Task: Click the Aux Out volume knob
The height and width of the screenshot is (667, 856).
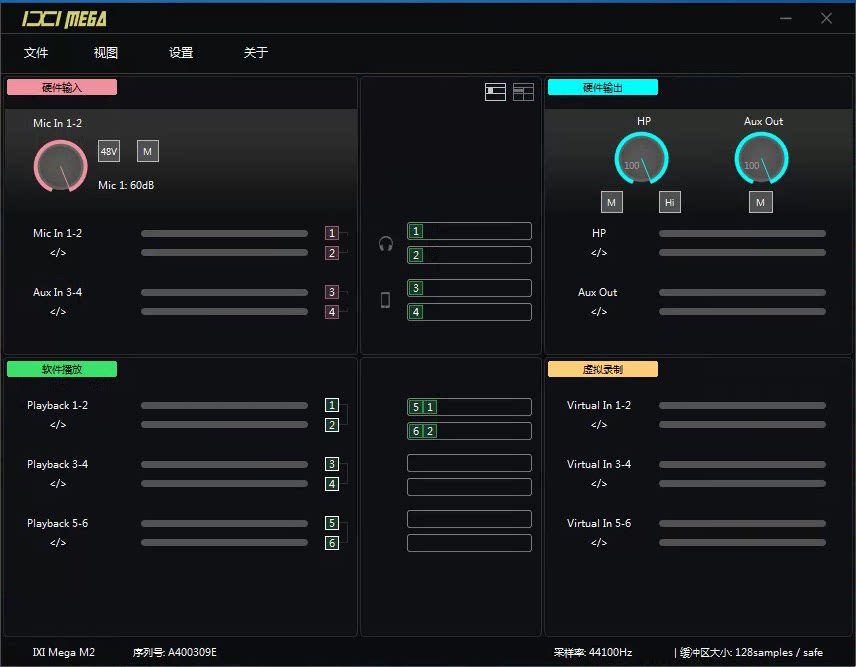Action: point(762,158)
